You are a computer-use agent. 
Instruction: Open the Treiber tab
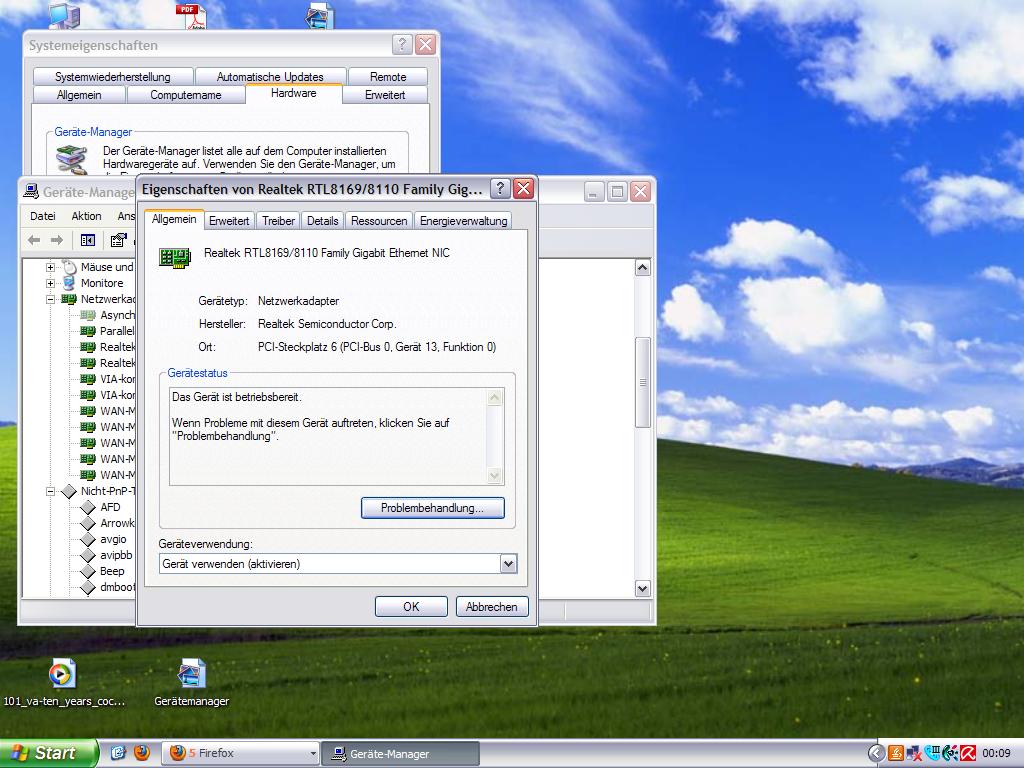278,221
